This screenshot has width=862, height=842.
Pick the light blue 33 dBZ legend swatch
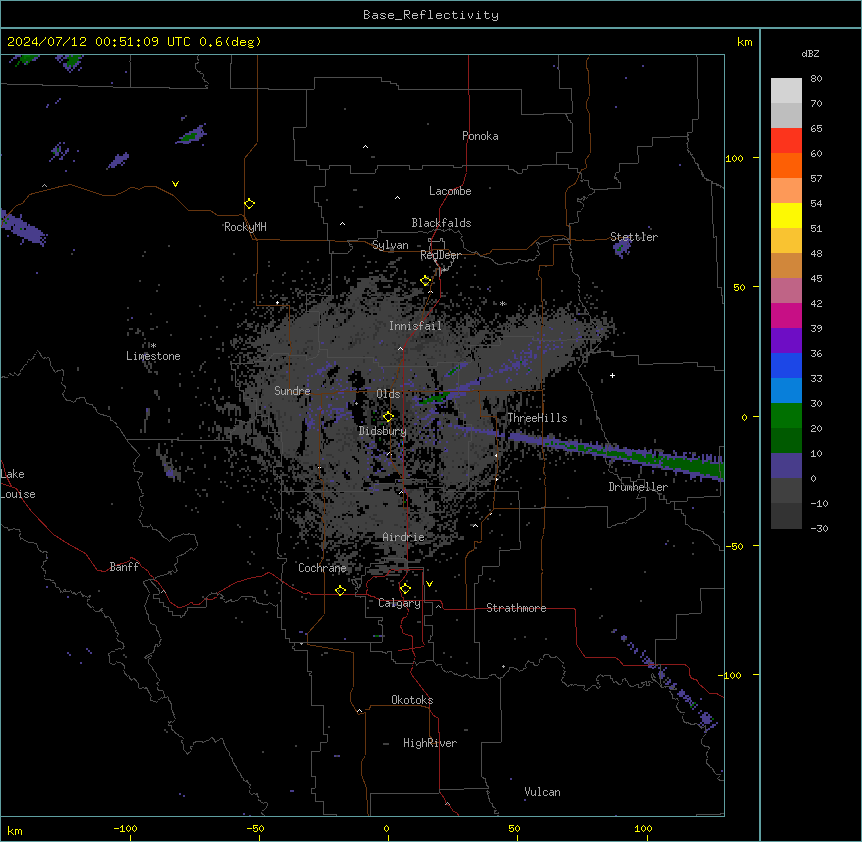pos(786,391)
